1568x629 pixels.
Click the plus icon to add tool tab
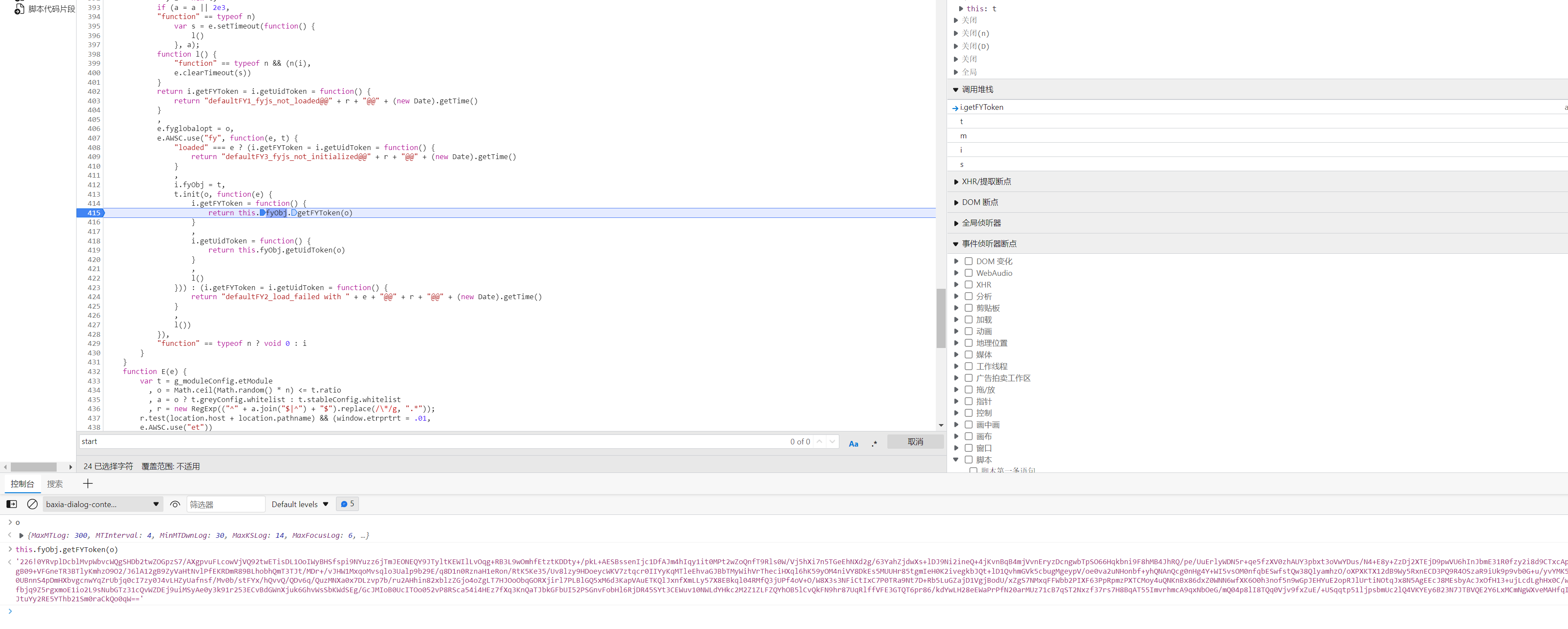(88, 484)
